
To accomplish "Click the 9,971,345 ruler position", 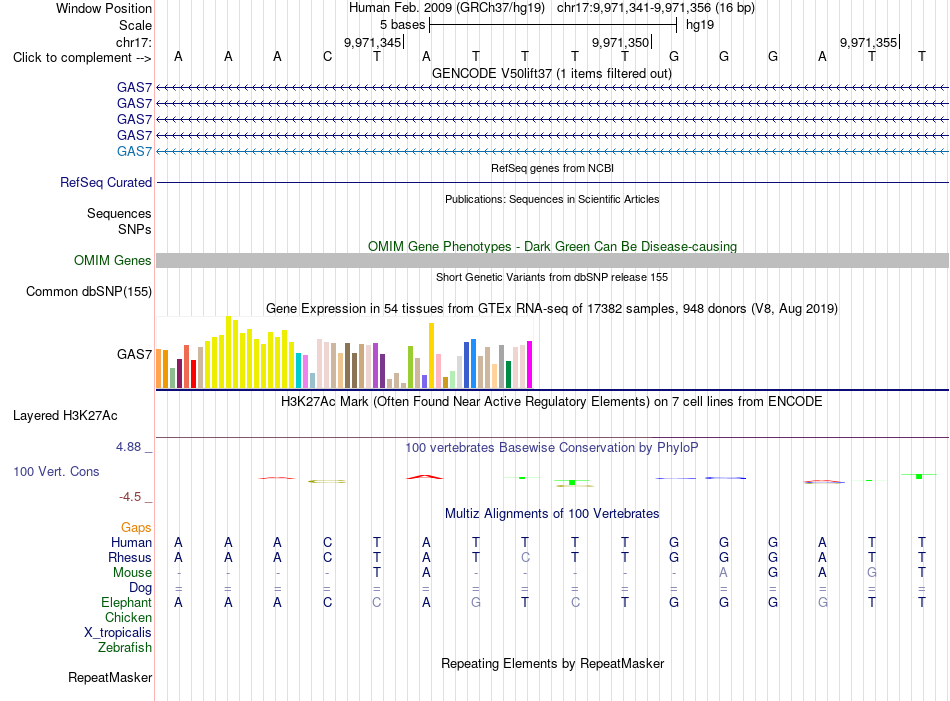I will [x=373, y=42].
